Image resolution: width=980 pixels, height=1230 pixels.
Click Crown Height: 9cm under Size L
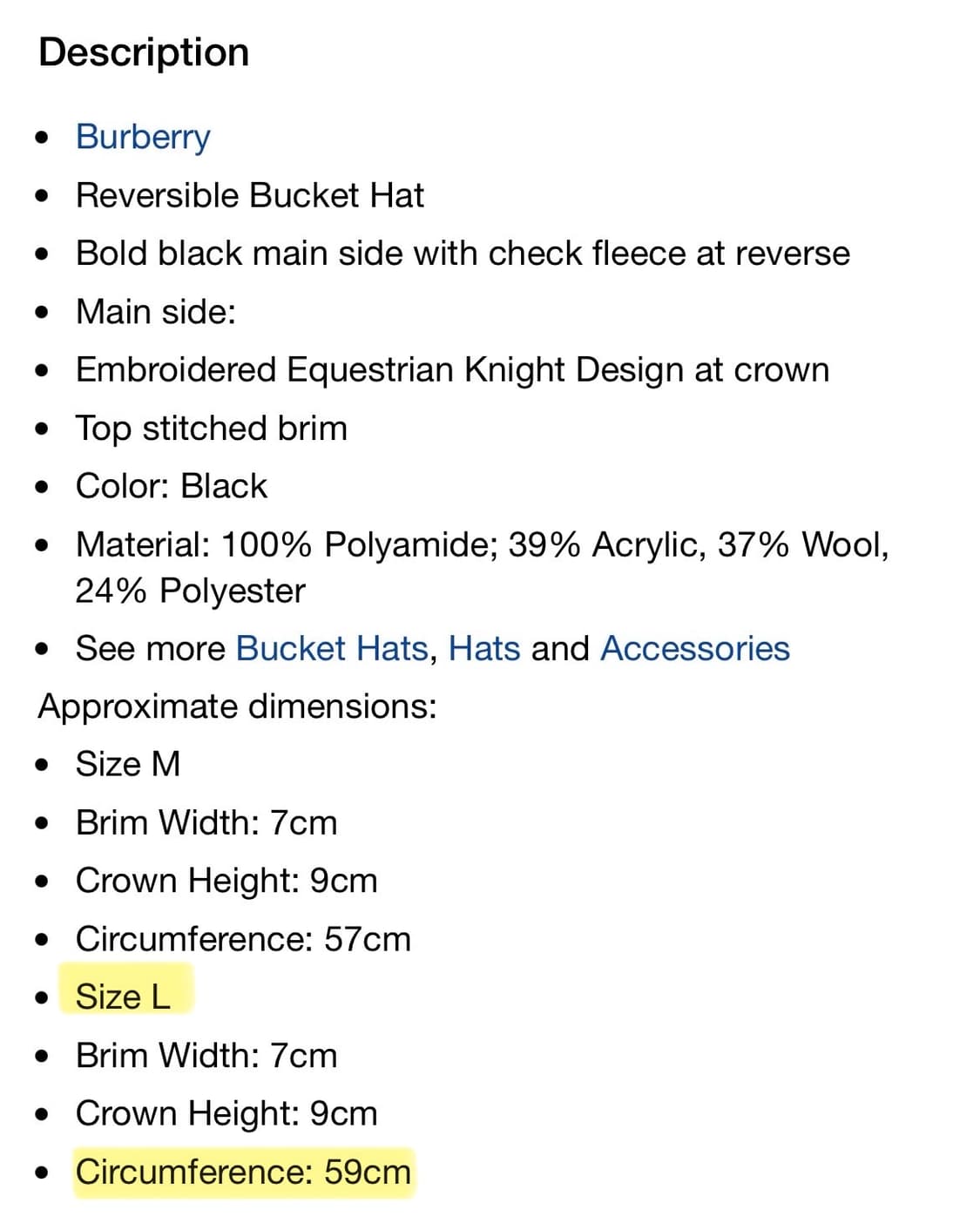tap(226, 1113)
